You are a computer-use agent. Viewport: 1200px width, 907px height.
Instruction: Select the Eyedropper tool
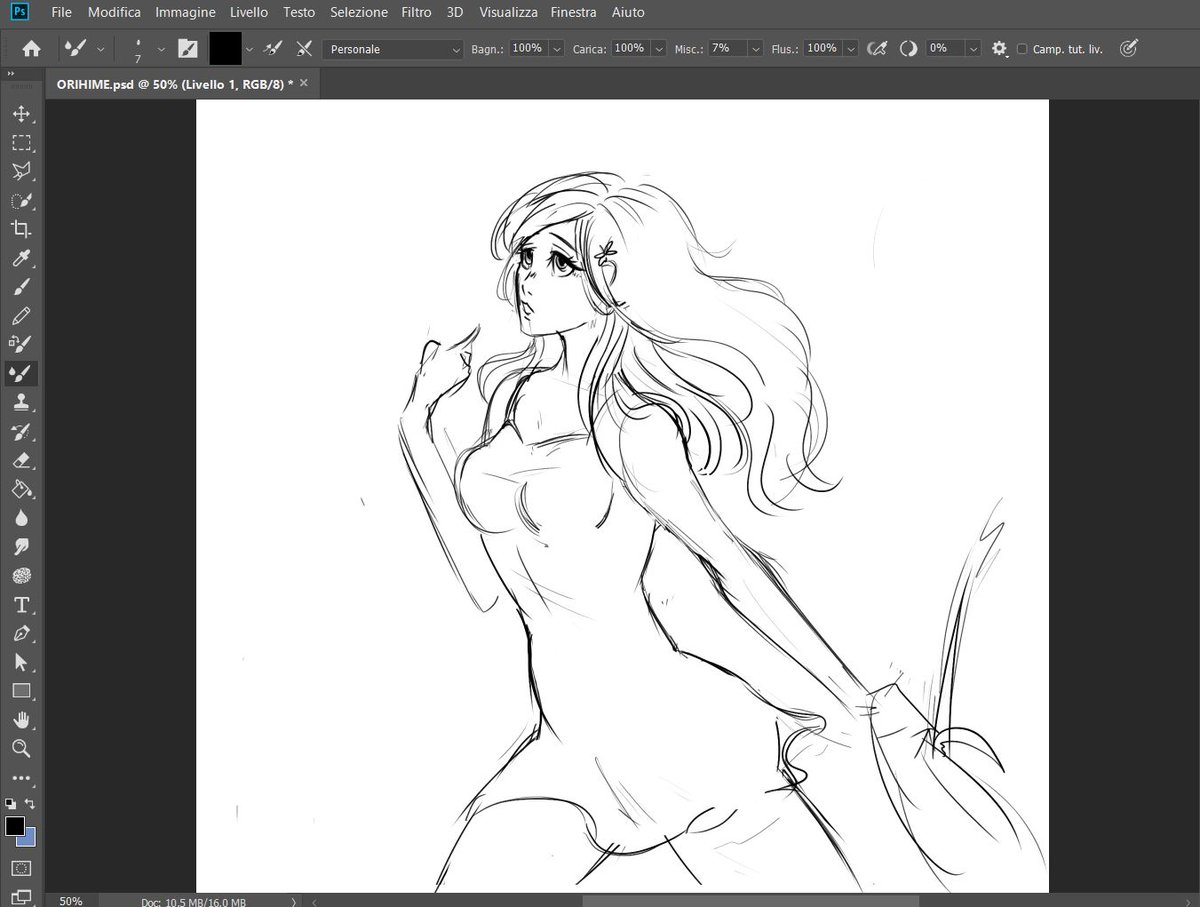click(21, 259)
